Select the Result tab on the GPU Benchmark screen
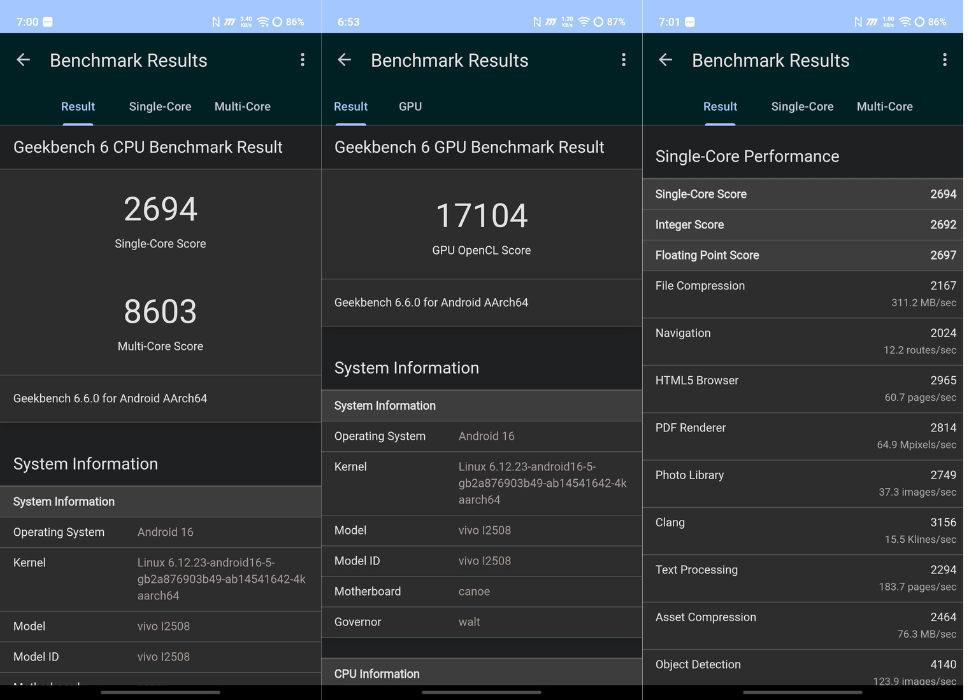Image resolution: width=968 pixels, height=700 pixels. (x=350, y=106)
